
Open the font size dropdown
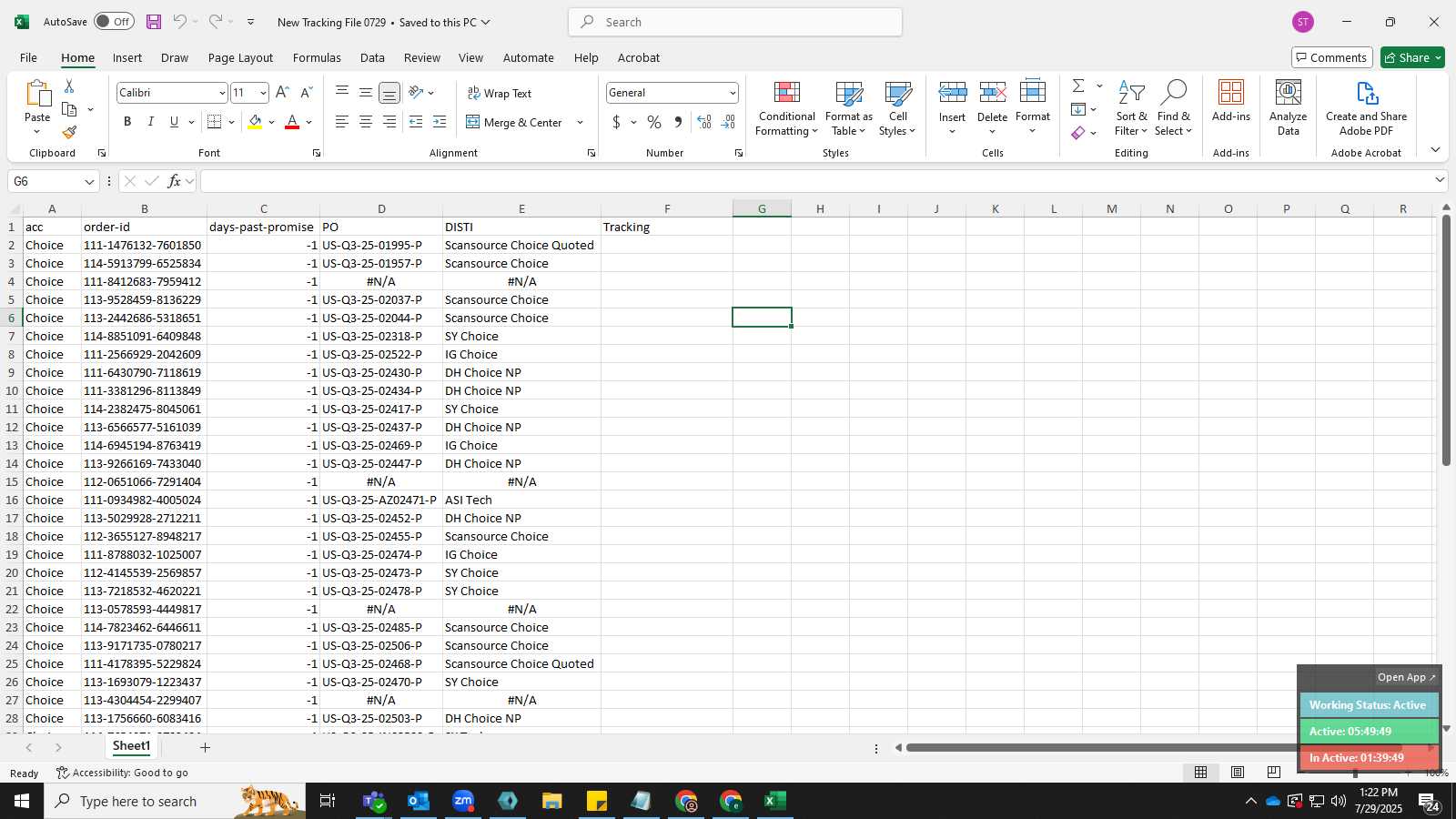pos(263,93)
